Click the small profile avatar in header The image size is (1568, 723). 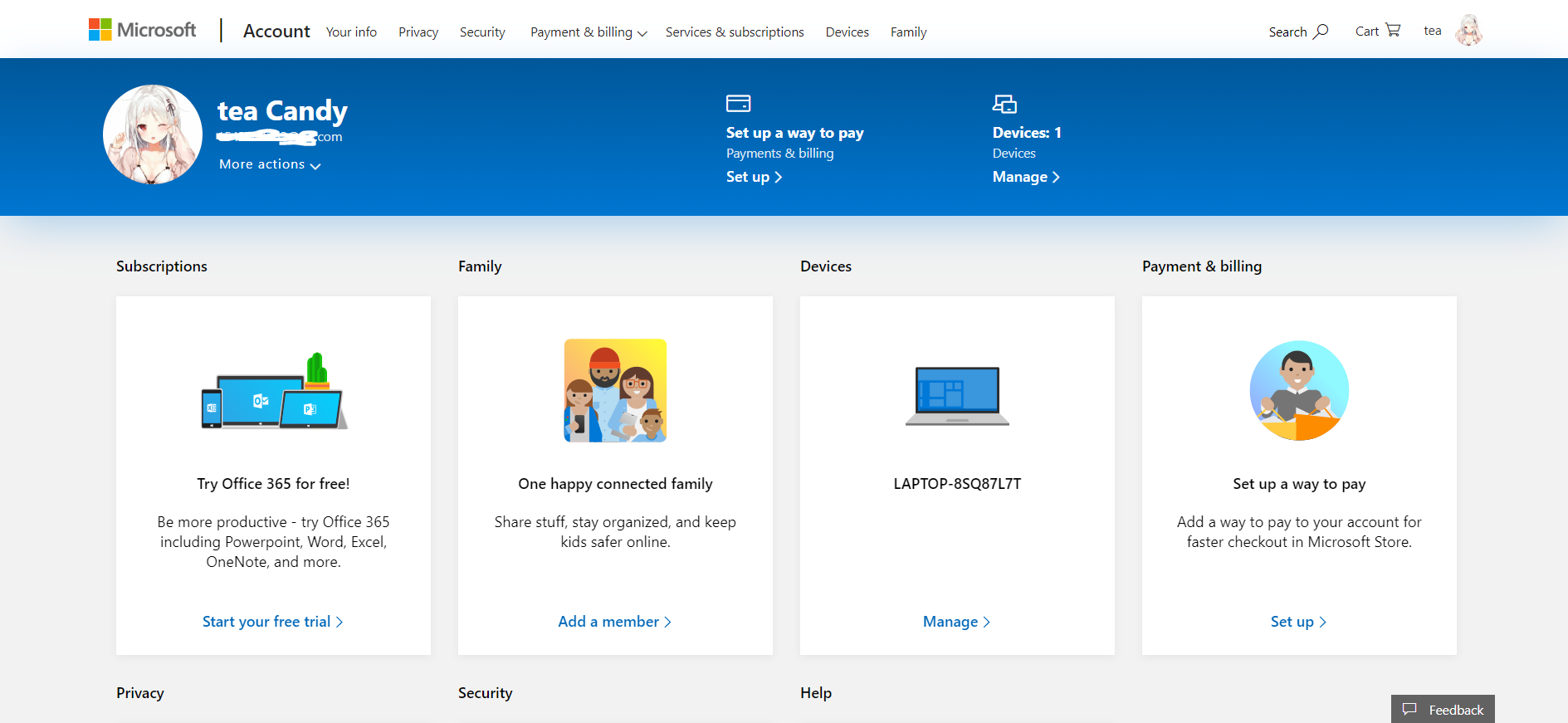pyautogui.click(x=1469, y=30)
